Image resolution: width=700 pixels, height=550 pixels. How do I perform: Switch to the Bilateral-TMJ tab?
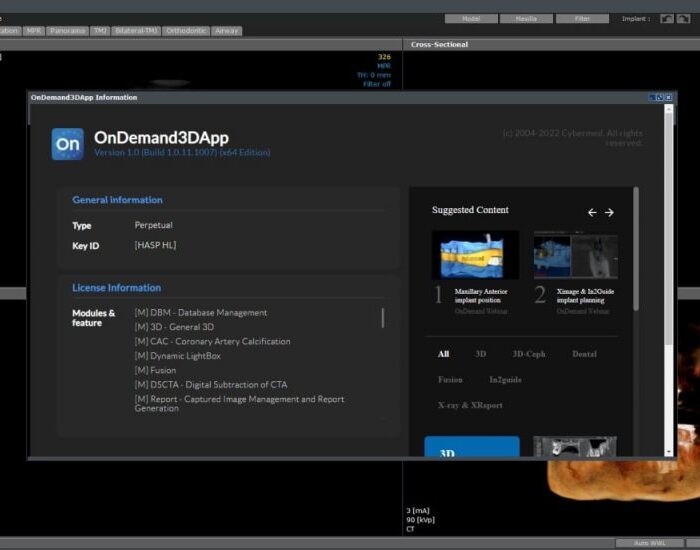click(136, 31)
